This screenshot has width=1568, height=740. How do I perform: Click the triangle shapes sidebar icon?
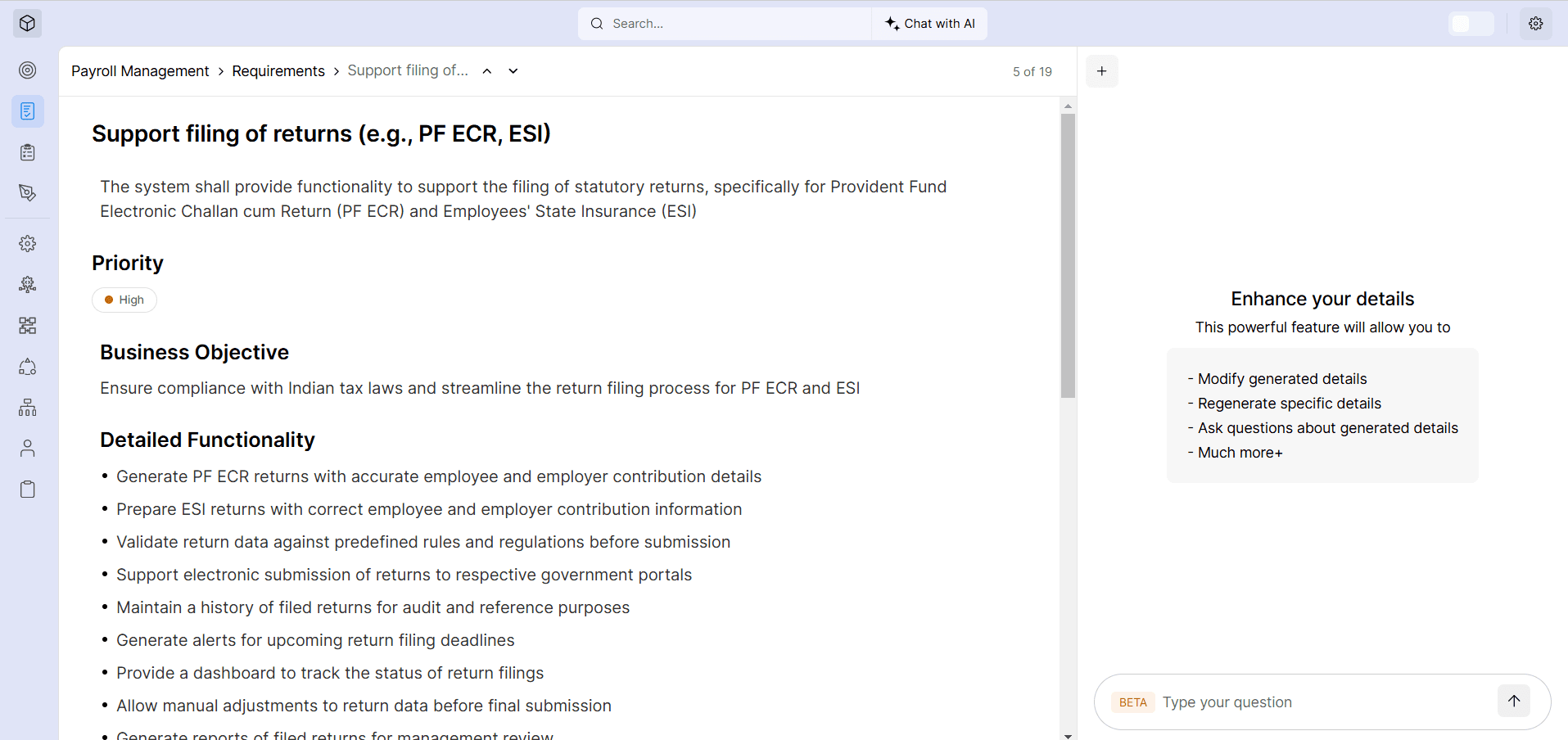point(27,367)
